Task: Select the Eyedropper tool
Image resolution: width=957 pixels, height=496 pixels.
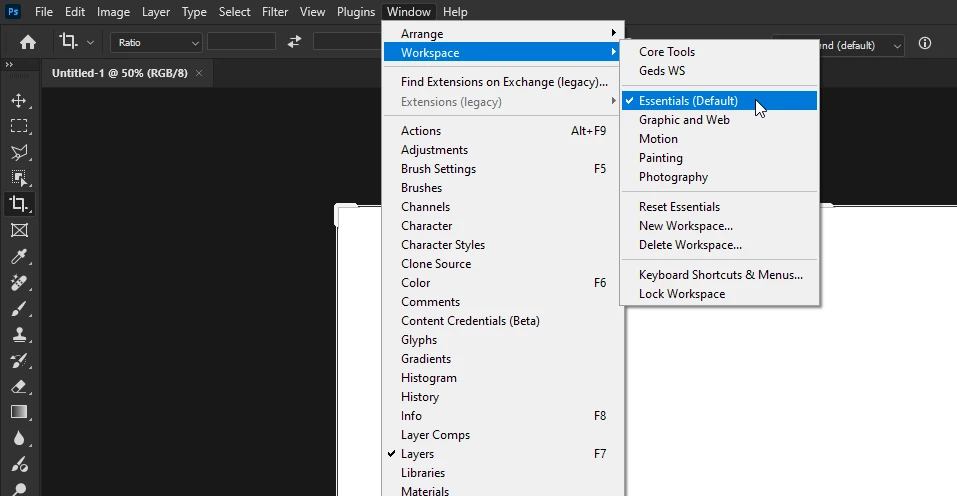Action: click(x=19, y=256)
